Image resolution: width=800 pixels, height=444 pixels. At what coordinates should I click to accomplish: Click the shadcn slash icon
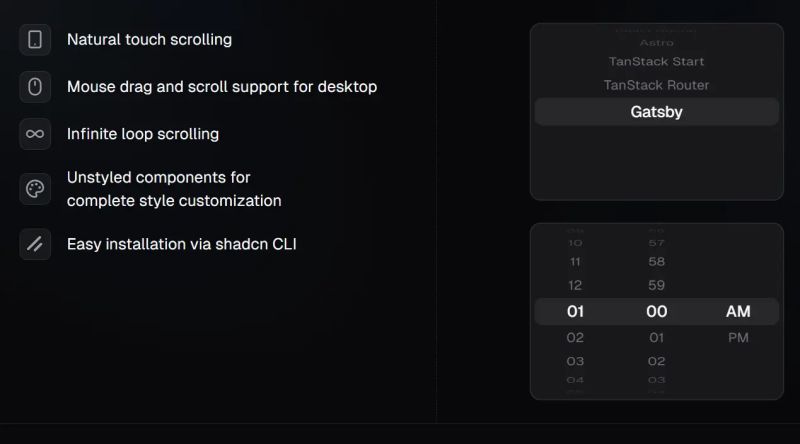(35, 244)
